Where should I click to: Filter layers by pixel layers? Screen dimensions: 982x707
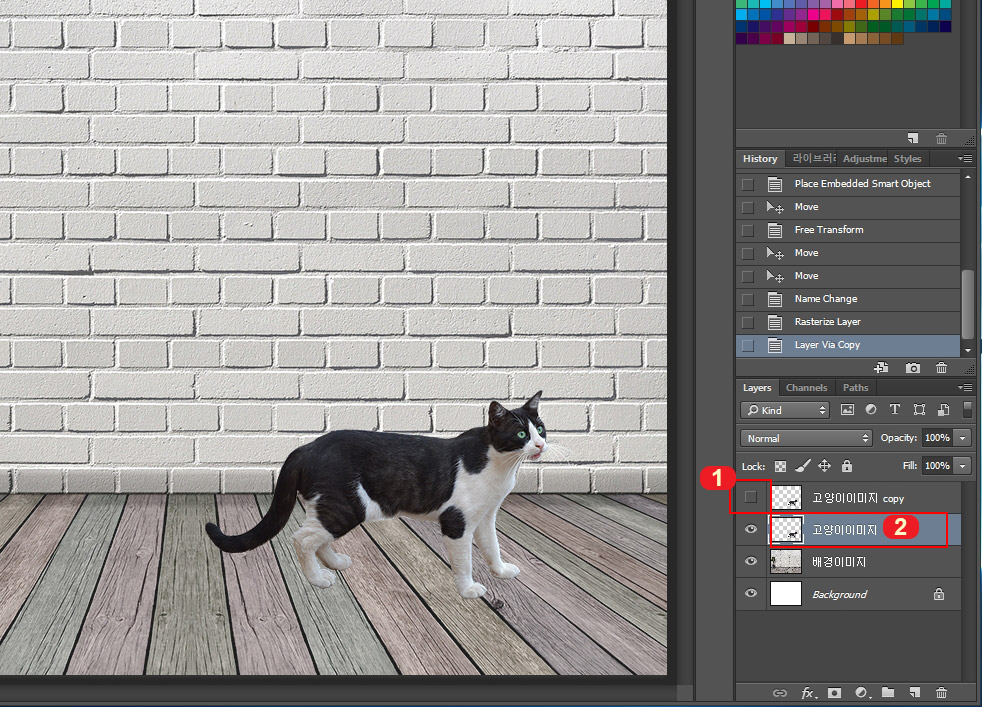847,410
